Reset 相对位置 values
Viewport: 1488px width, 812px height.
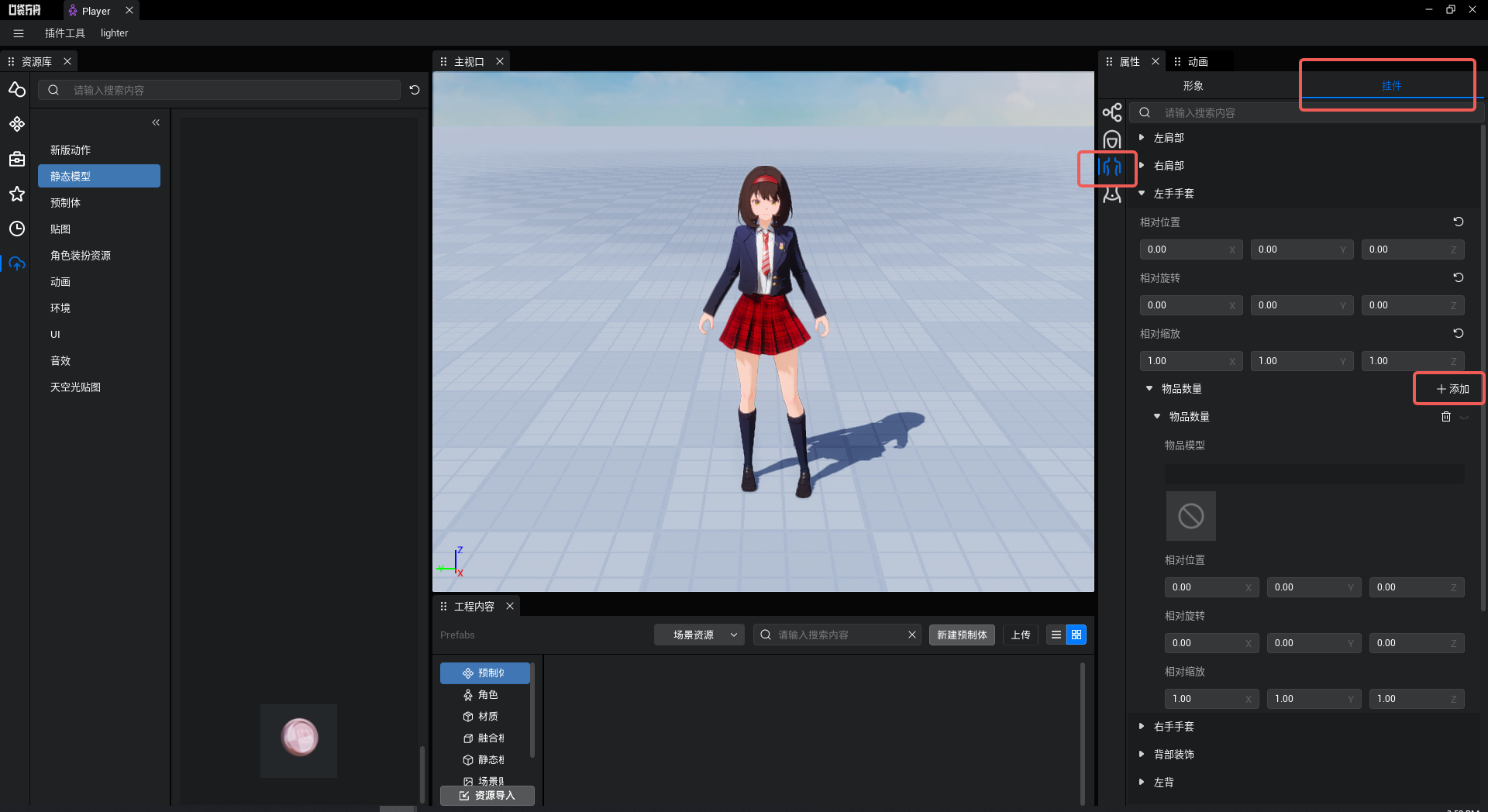[x=1459, y=222]
